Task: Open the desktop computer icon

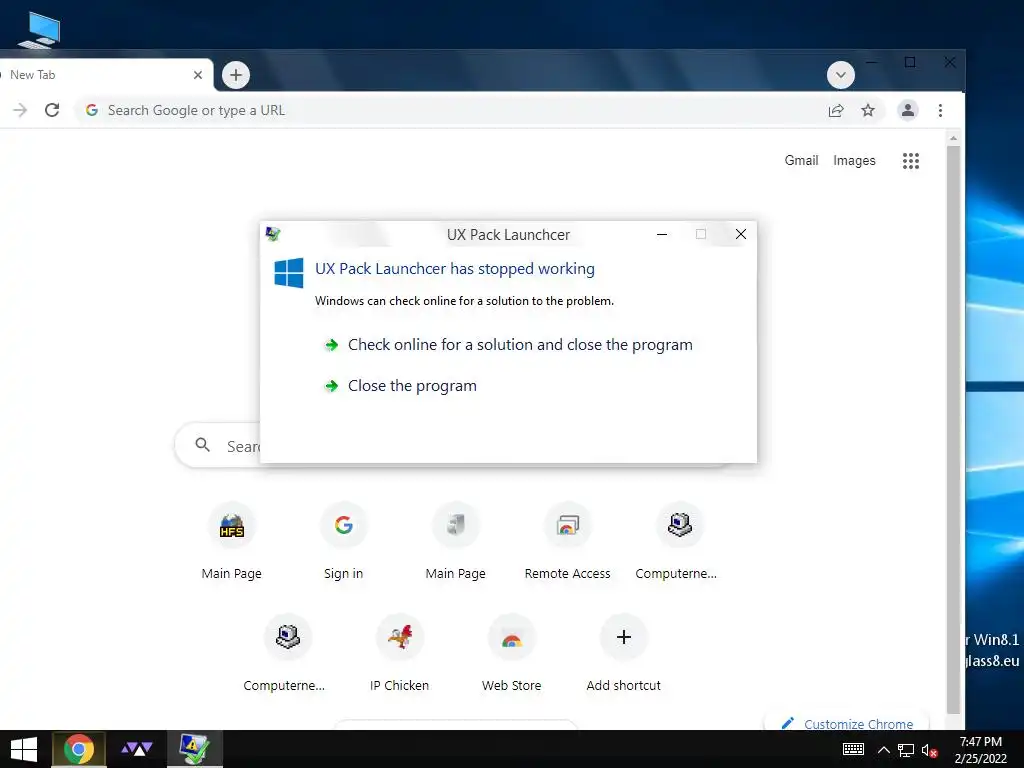Action: pyautogui.click(x=40, y=30)
